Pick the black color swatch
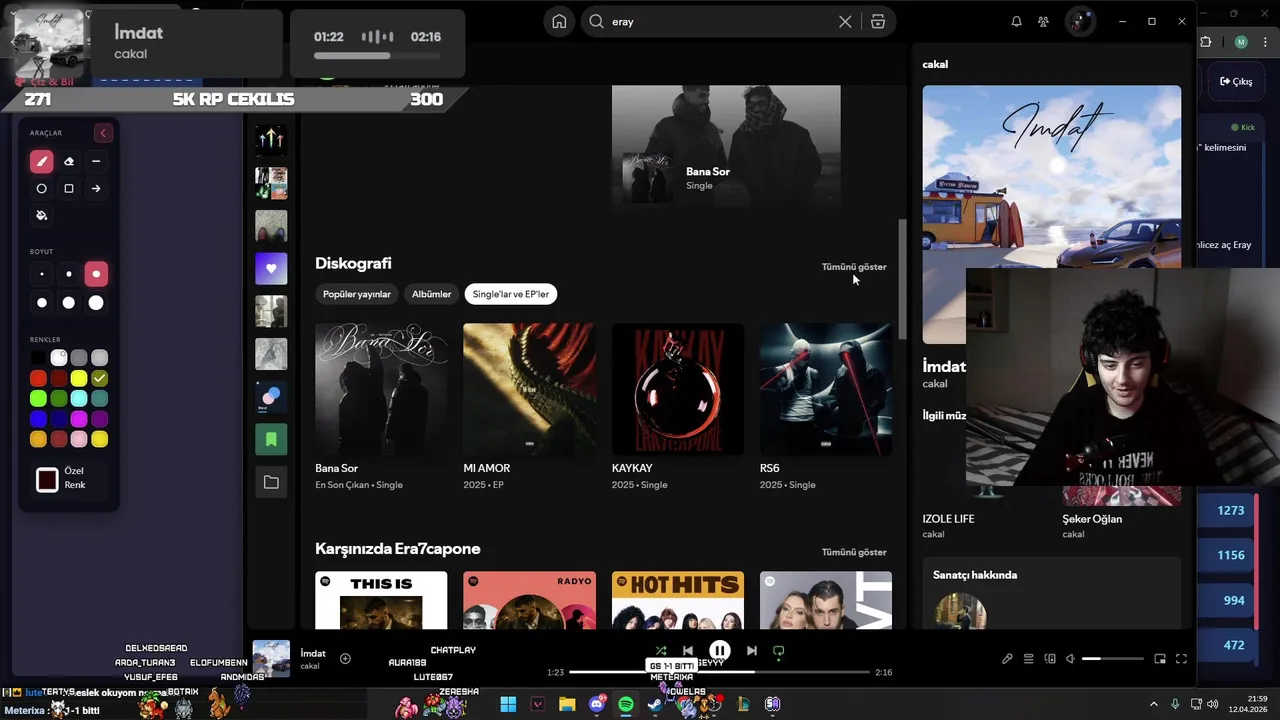The width and height of the screenshot is (1280, 720). coord(38,358)
